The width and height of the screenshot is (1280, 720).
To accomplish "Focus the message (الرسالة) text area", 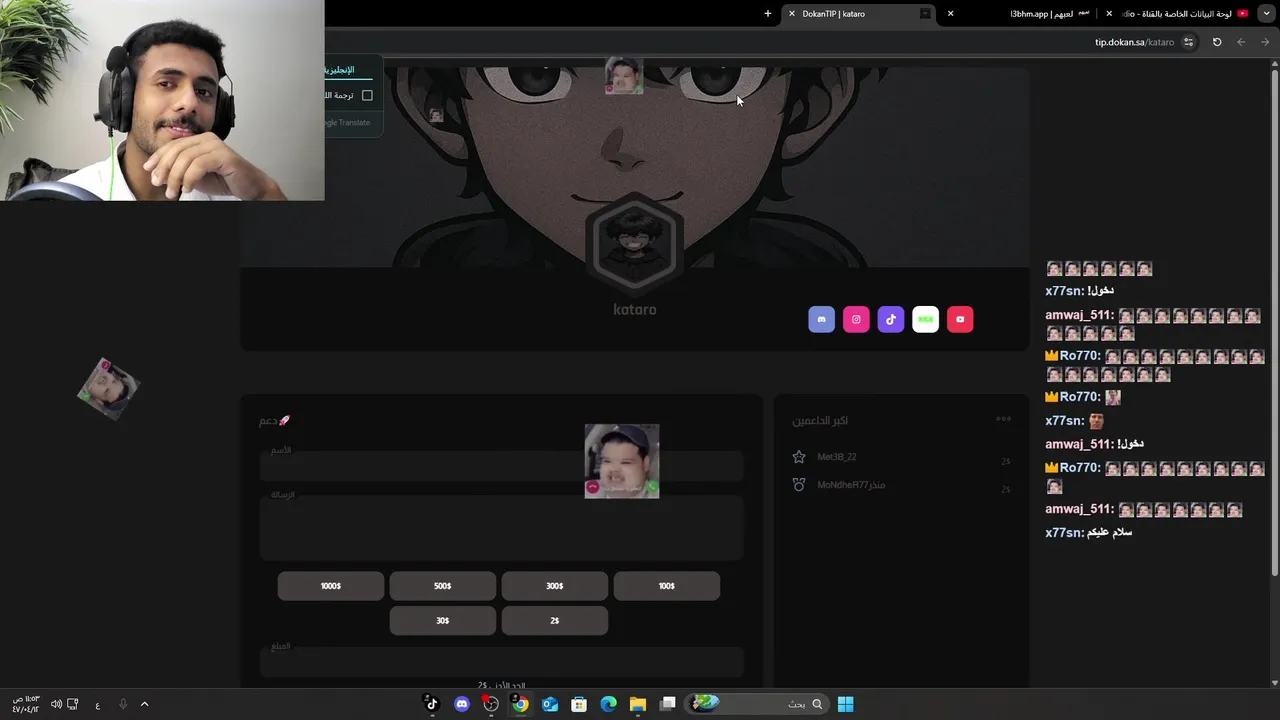I will pyautogui.click(x=501, y=527).
